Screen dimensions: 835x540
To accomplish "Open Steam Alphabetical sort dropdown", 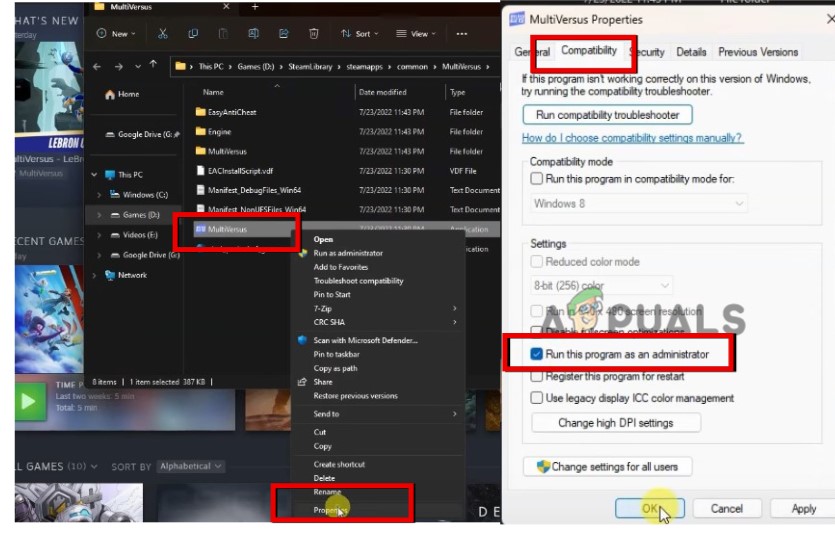I will [191, 467].
